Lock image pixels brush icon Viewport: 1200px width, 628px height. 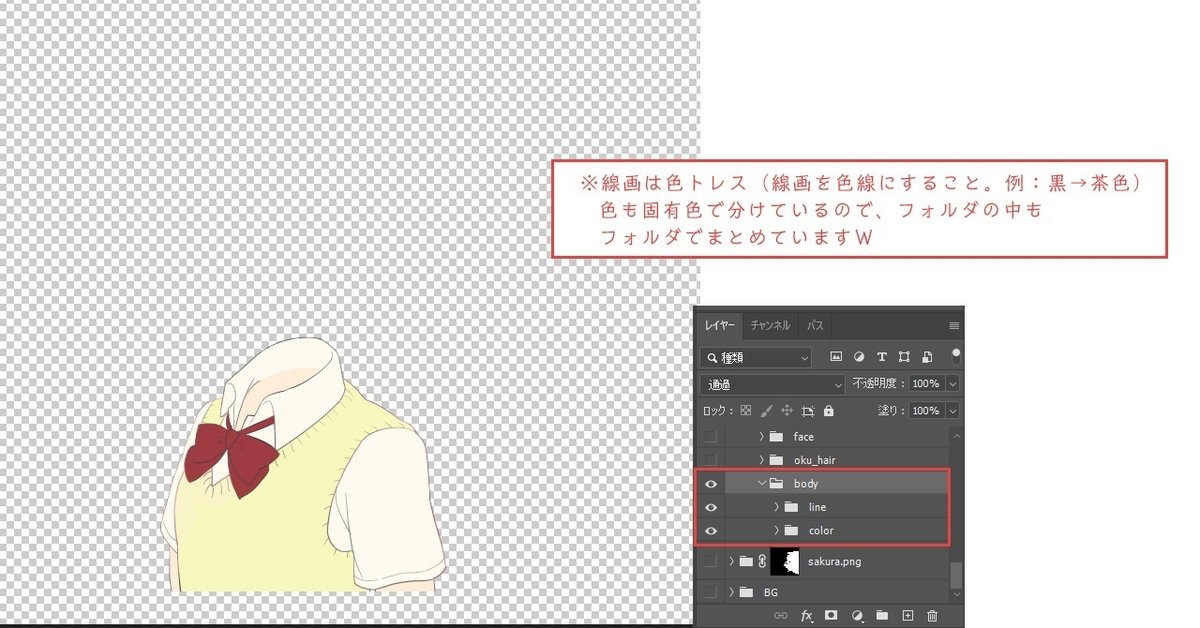tap(767, 411)
